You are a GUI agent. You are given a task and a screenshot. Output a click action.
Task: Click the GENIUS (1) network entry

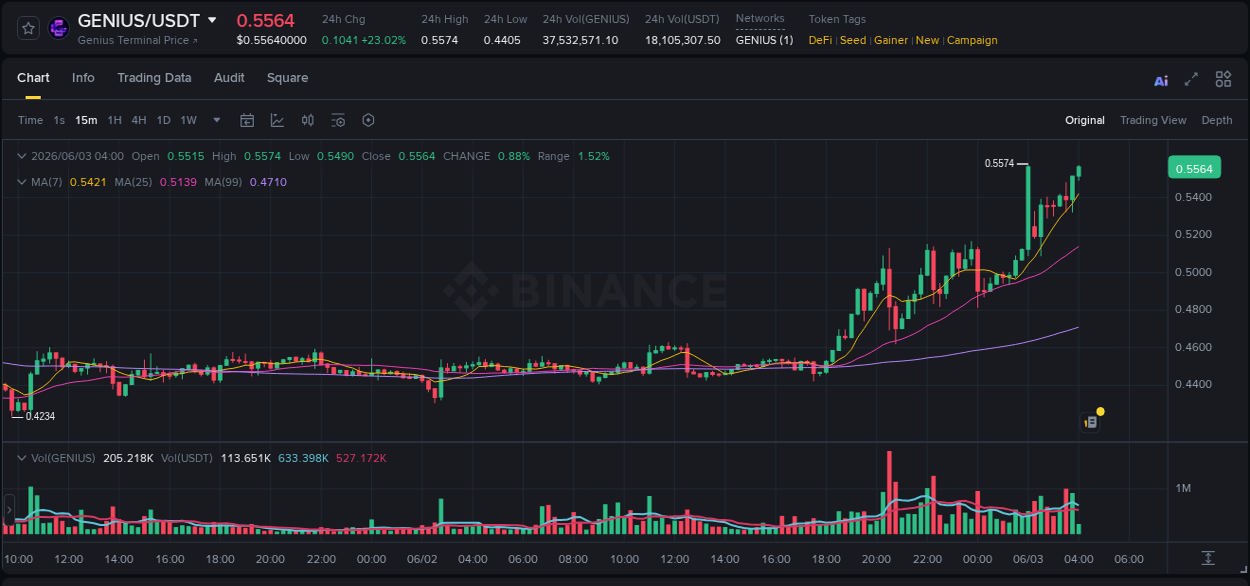(x=764, y=40)
